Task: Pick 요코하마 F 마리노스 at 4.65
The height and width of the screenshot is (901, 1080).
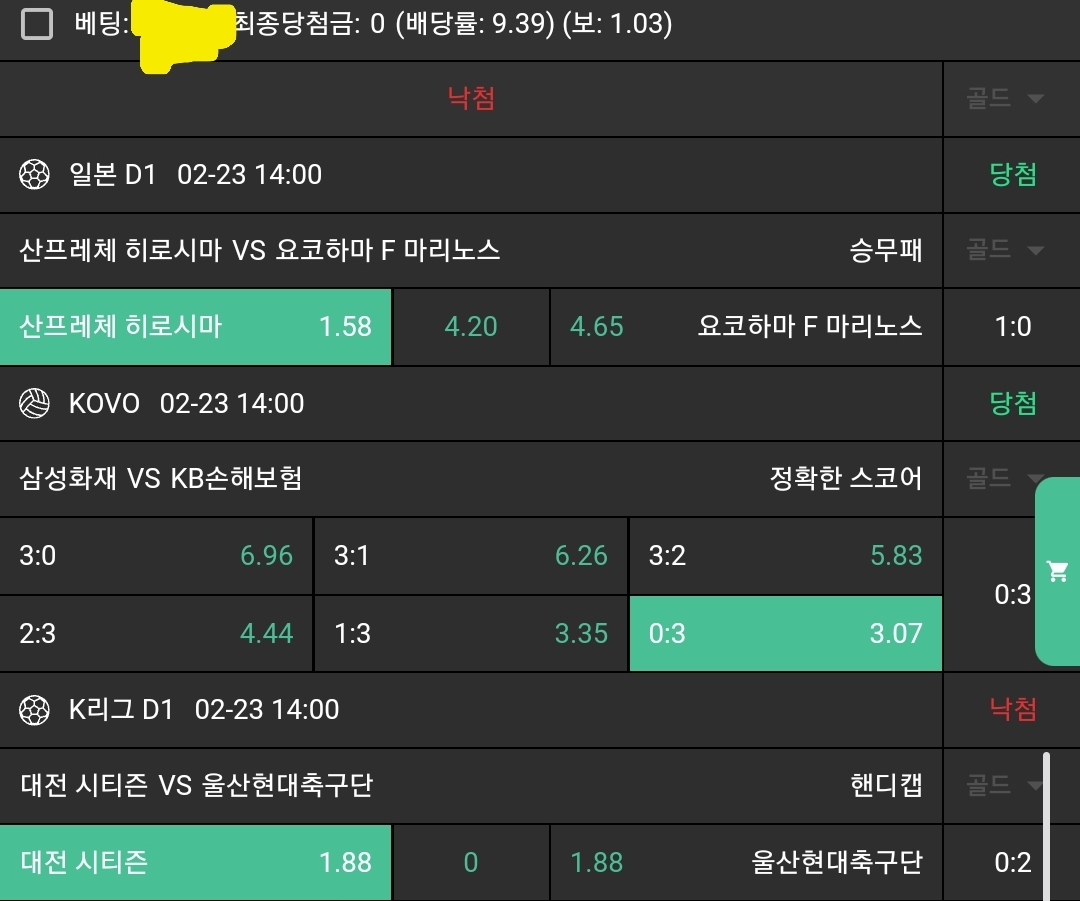Action: coord(746,327)
